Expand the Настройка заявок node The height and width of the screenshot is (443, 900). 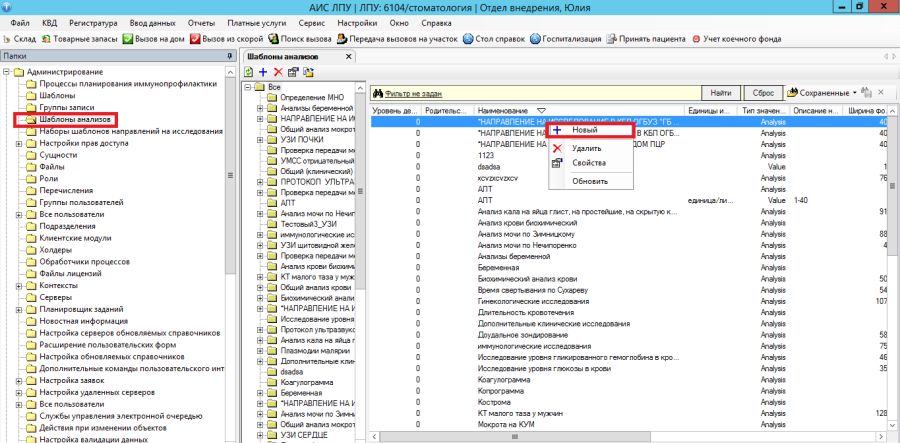point(19,381)
